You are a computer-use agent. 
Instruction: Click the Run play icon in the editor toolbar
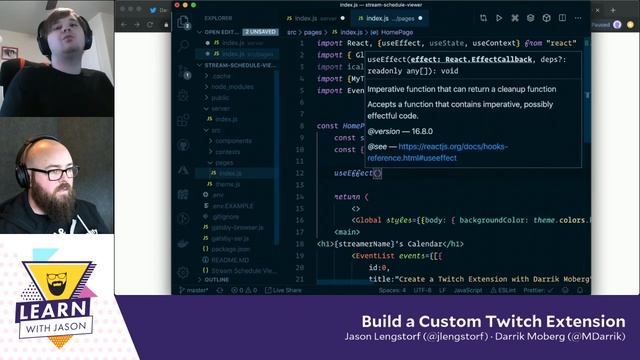pyautogui.click(x=499, y=18)
